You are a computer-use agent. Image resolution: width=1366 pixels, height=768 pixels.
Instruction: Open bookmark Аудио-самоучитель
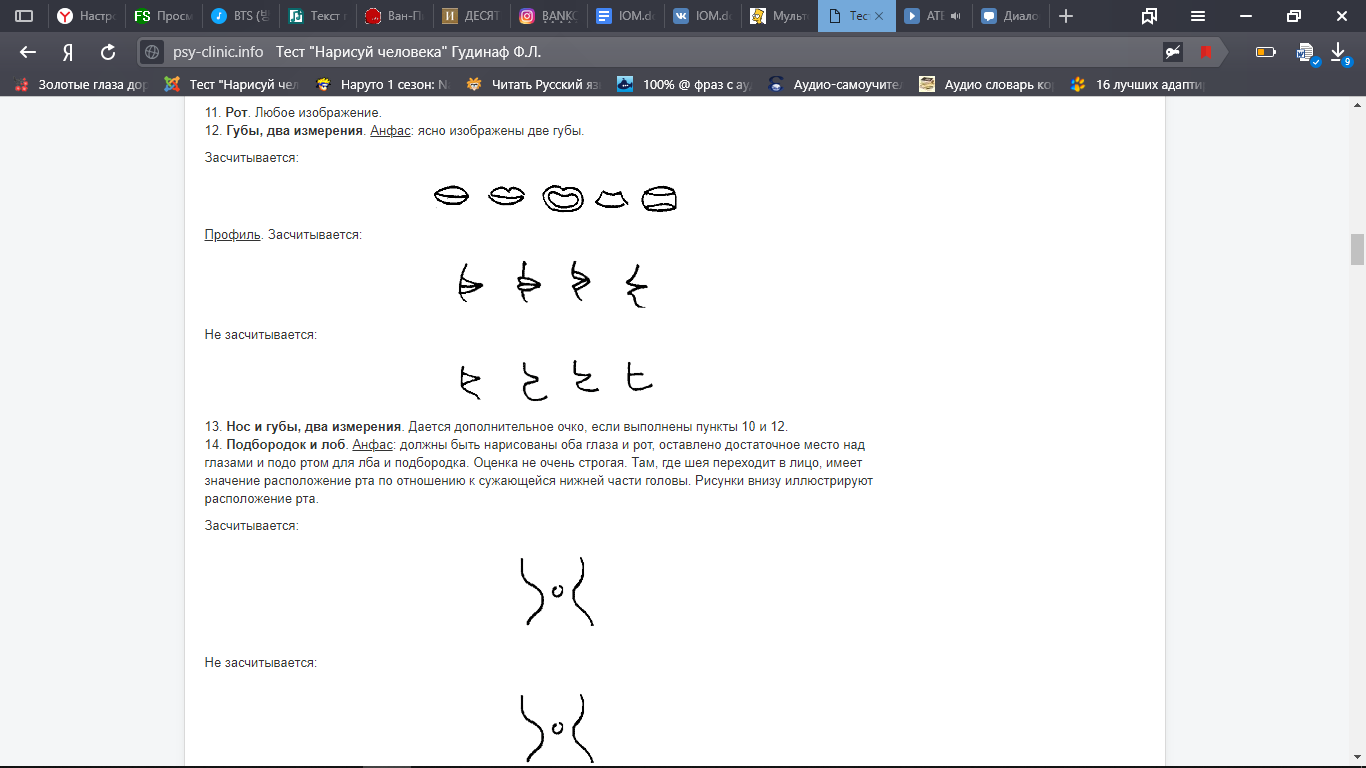tap(836, 85)
